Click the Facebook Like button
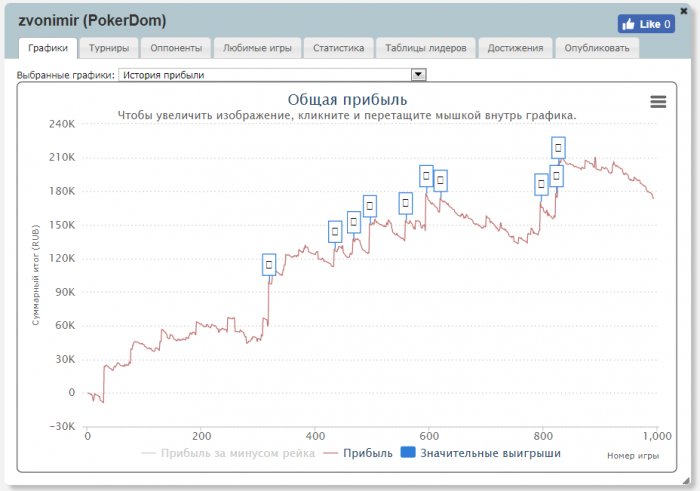This screenshot has height=491, width=700. pos(646,24)
